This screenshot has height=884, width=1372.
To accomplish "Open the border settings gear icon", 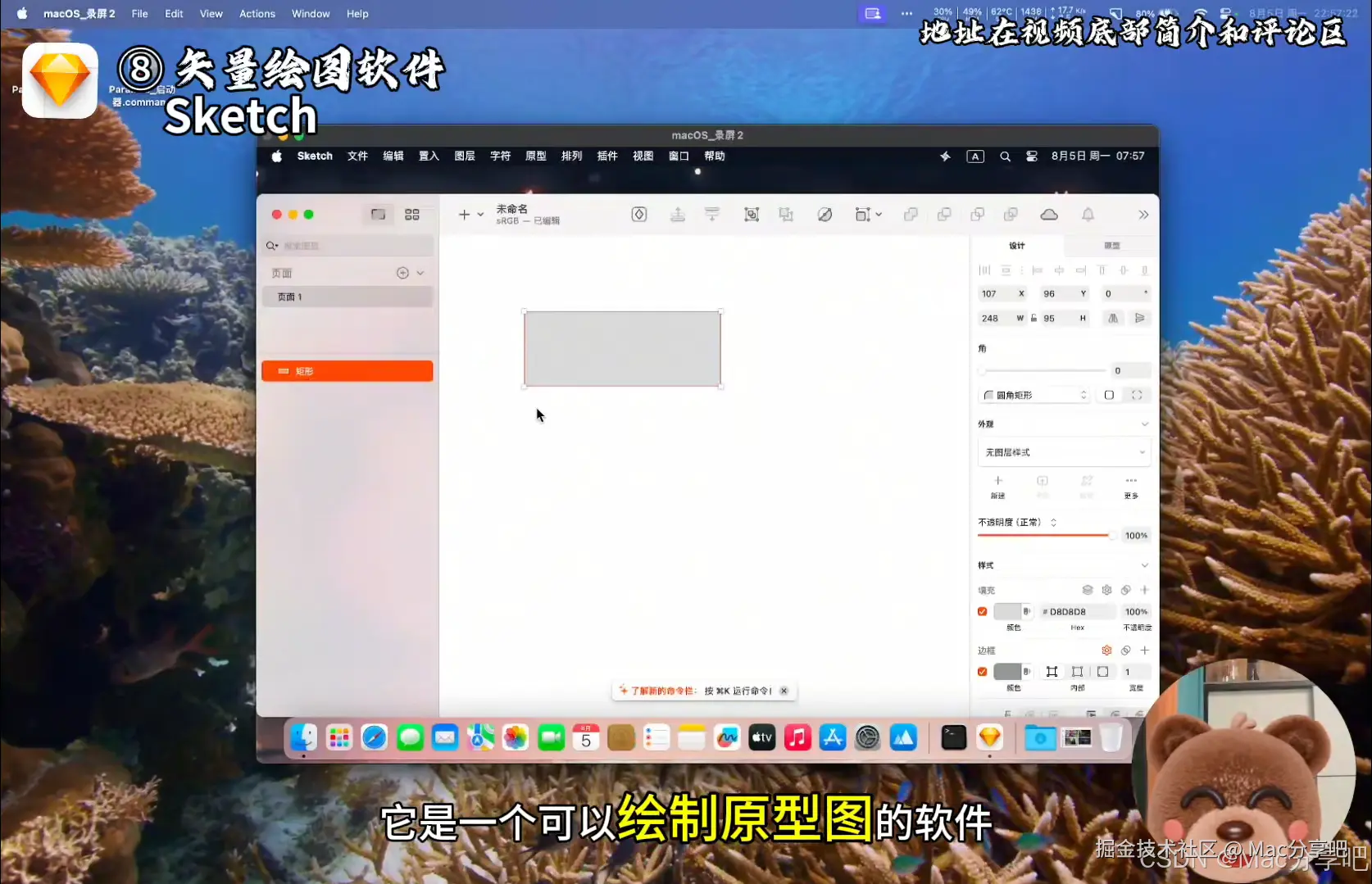I will click(x=1106, y=650).
